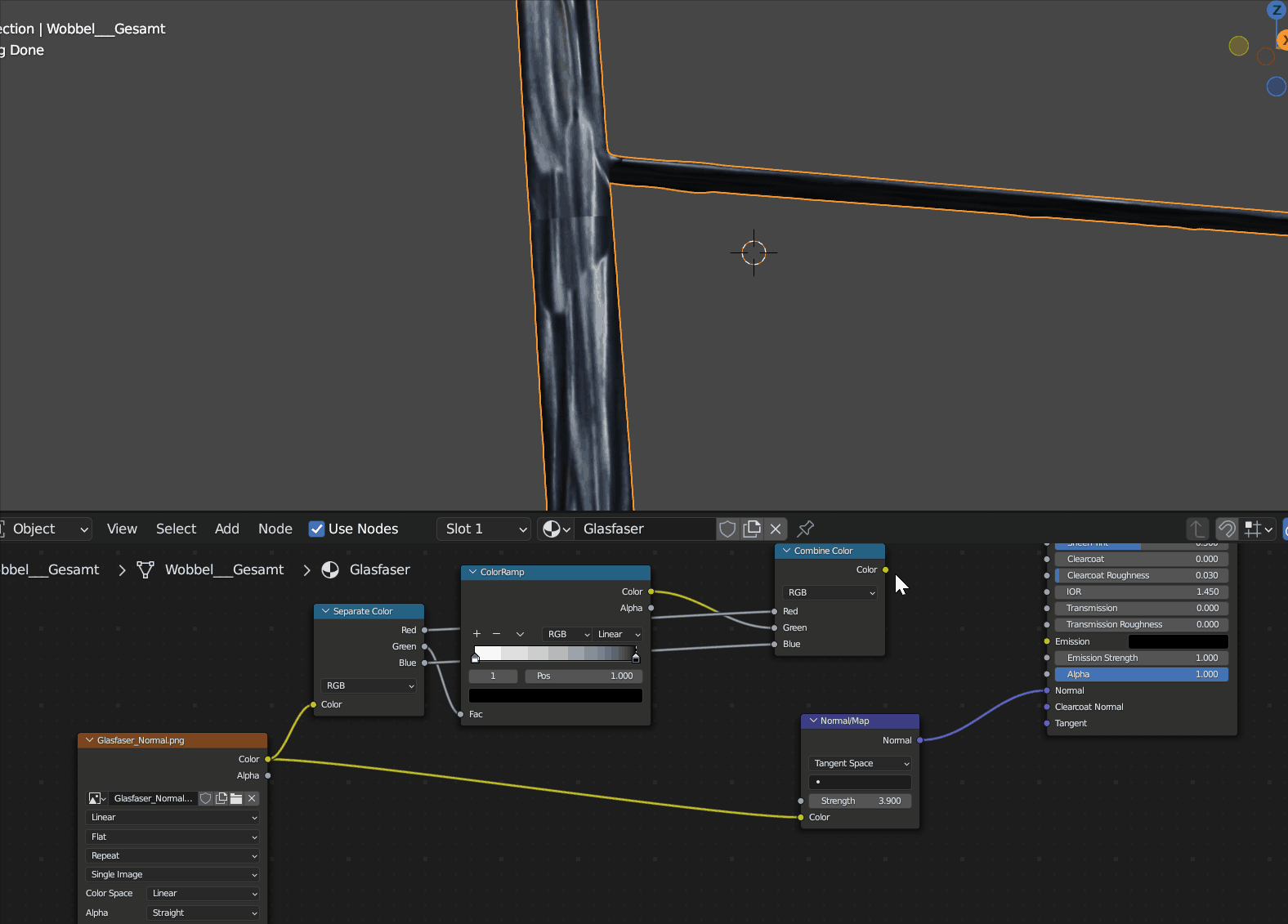Open the Flat projection dropdown
The image size is (1288, 924).
[x=172, y=837]
